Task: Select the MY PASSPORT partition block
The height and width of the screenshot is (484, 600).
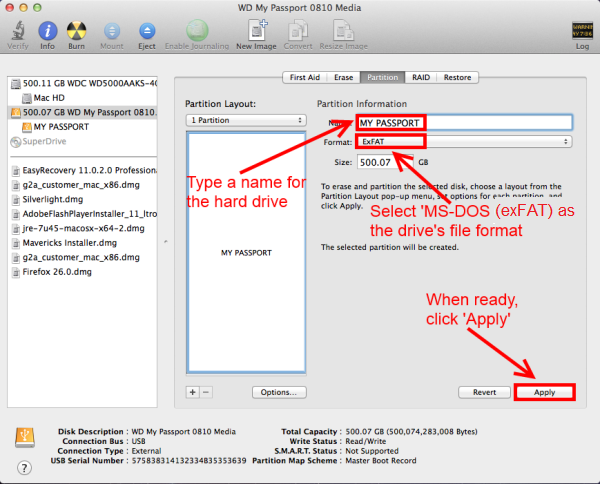Action: [x=246, y=253]
